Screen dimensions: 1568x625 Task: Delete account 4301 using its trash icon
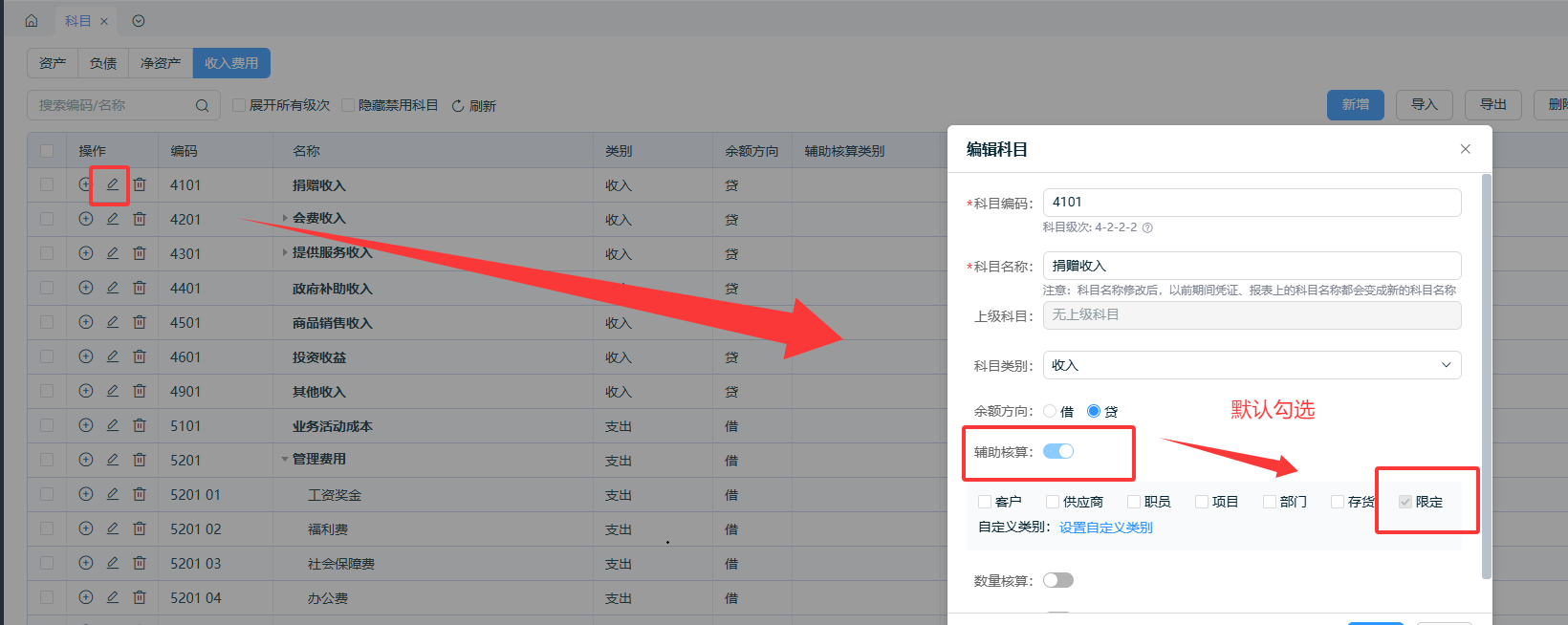pos(140,253)
